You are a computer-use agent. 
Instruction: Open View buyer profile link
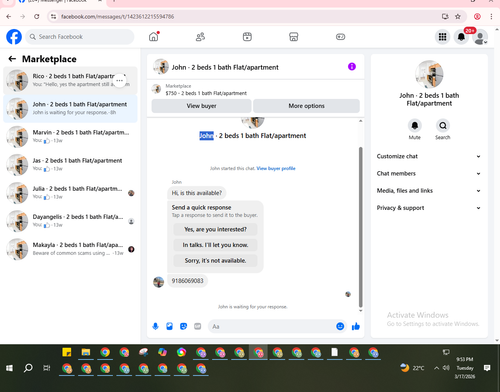(x=276, y=168)
